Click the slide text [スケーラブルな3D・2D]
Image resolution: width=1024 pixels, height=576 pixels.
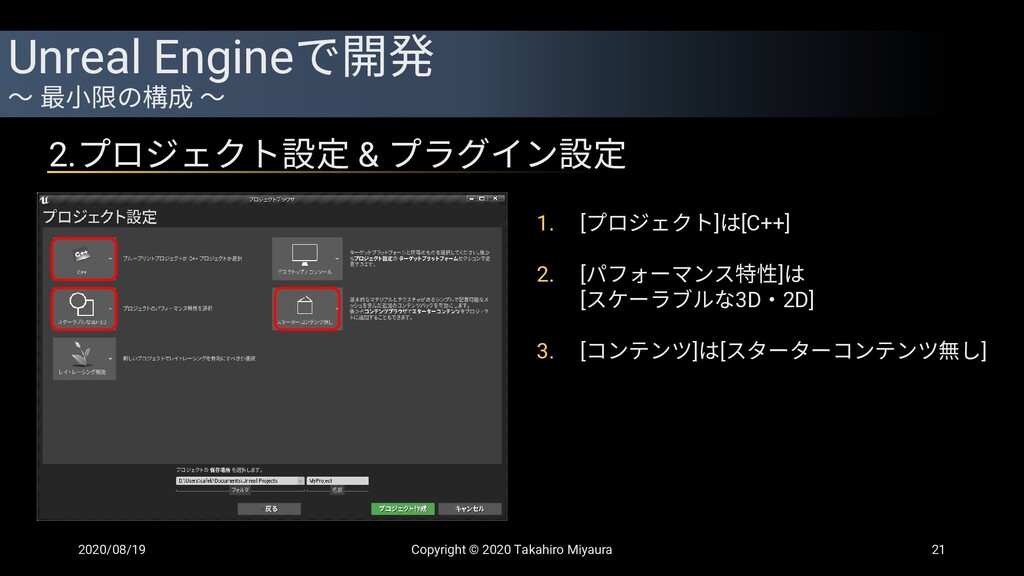697,300
